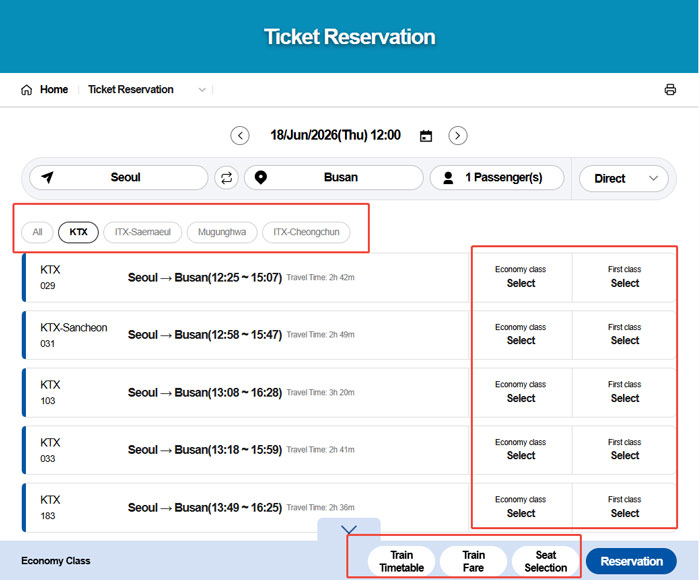Select Economy class for KTX-Sancheon 031

[x=521, y=334]
